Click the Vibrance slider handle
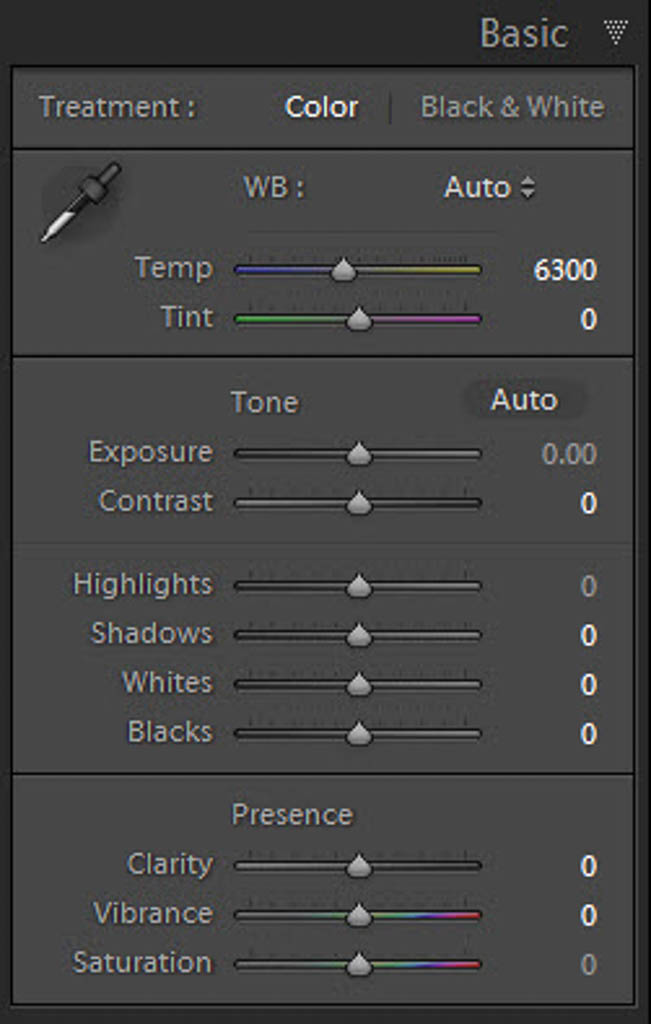 tap(358, 915)
